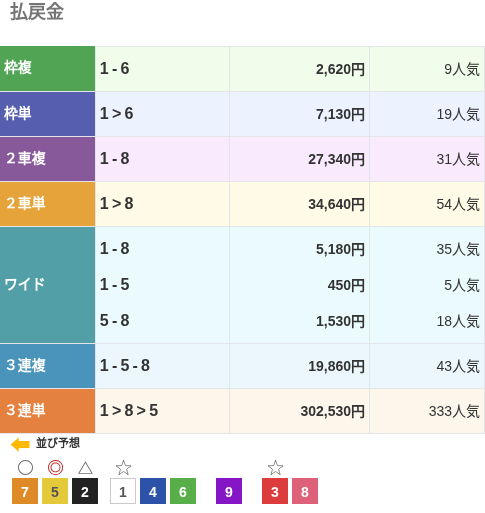Image resolution: width=485 pixels, height=513 pixels.
Task: Select the 枠複 row header
Action: [x=47, y=68]
